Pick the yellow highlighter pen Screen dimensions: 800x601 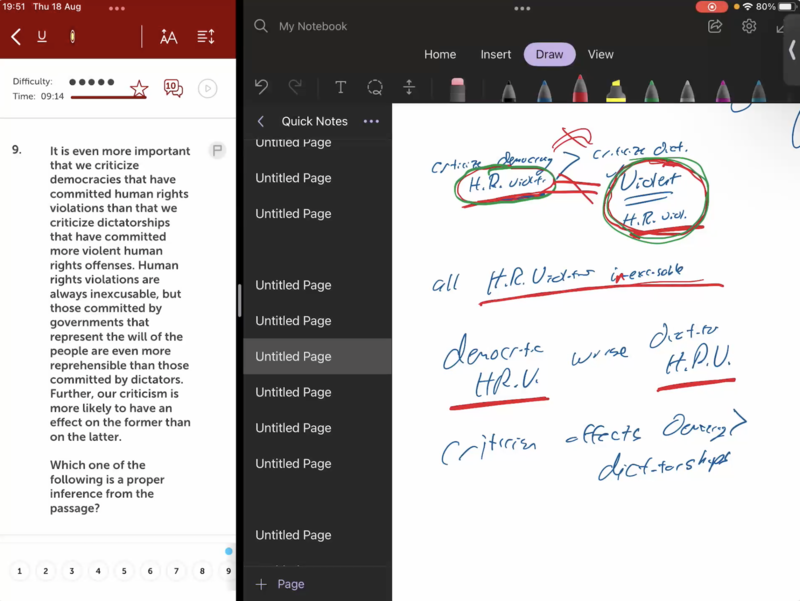tap(616, 88)
